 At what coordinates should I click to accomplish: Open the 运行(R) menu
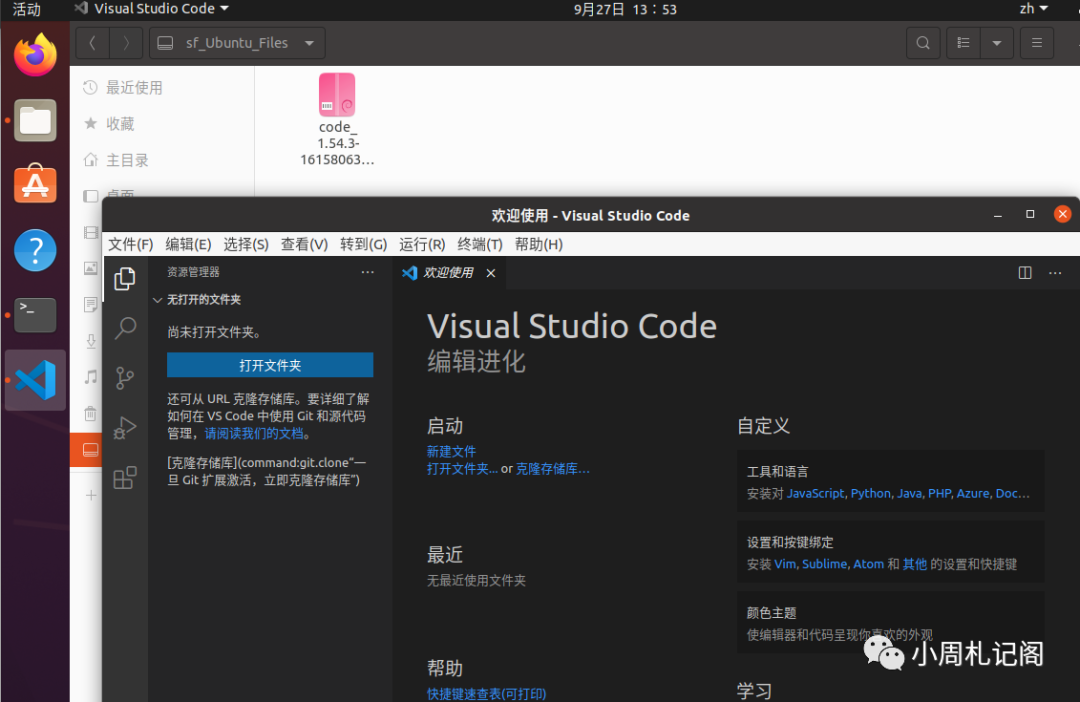click(x=422, y=244)
